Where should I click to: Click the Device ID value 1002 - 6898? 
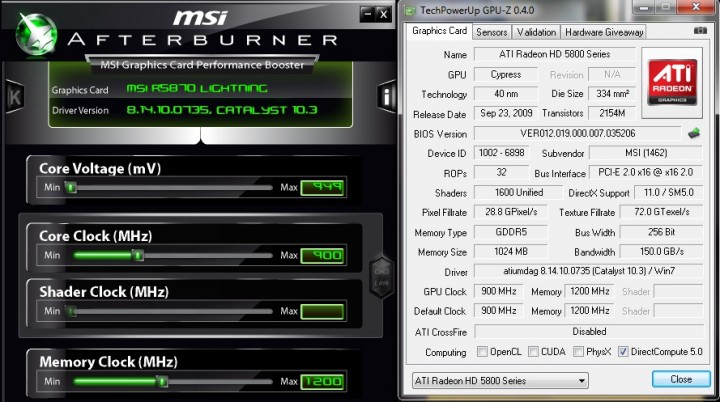pyautogui.click(x=501, y=153)
